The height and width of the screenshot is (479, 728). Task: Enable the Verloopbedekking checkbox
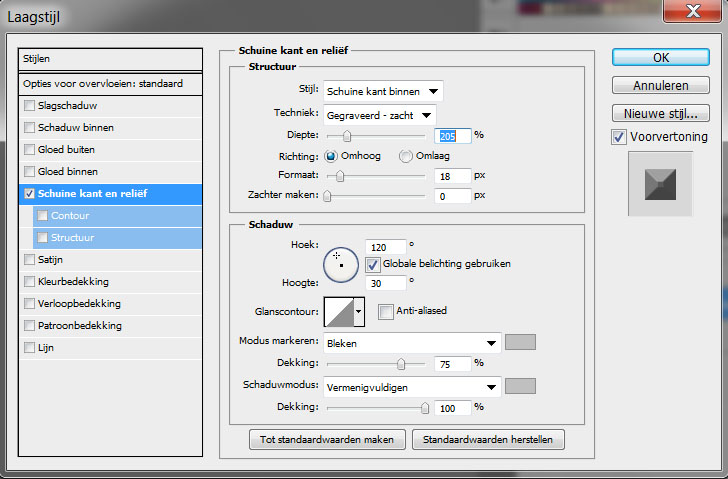[29, 304]
